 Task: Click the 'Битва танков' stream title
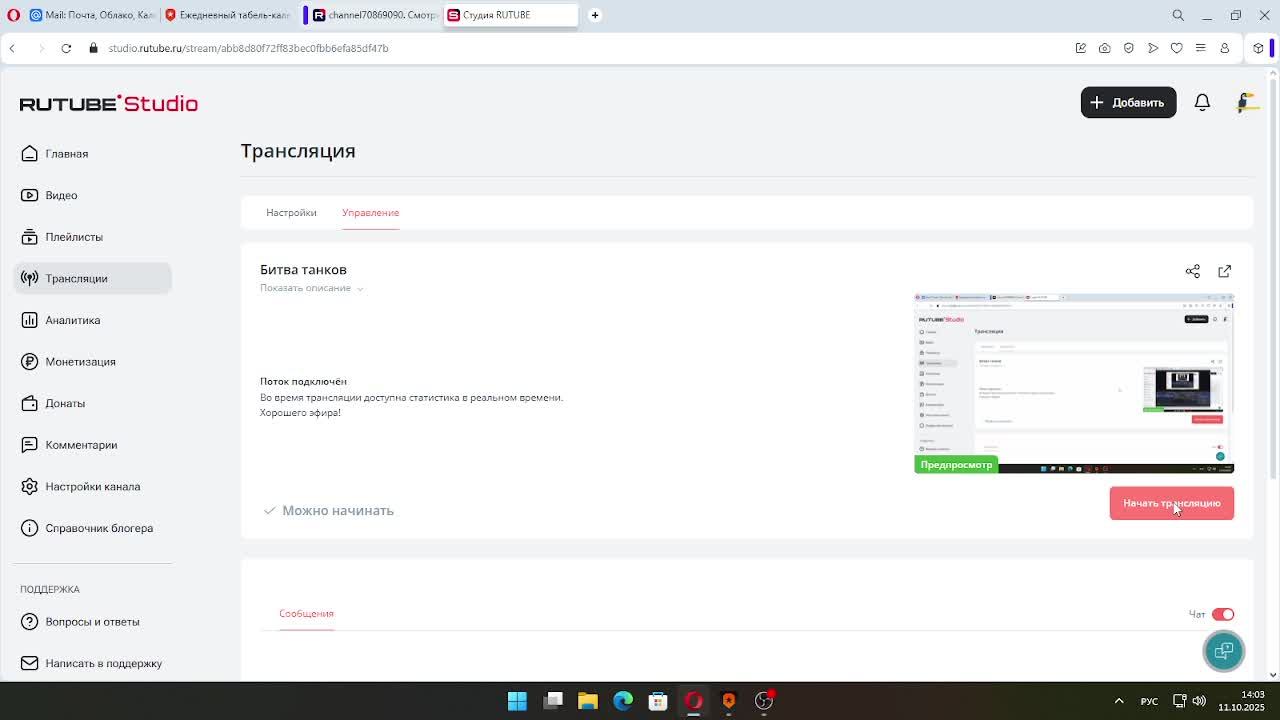tap(303, 270)
